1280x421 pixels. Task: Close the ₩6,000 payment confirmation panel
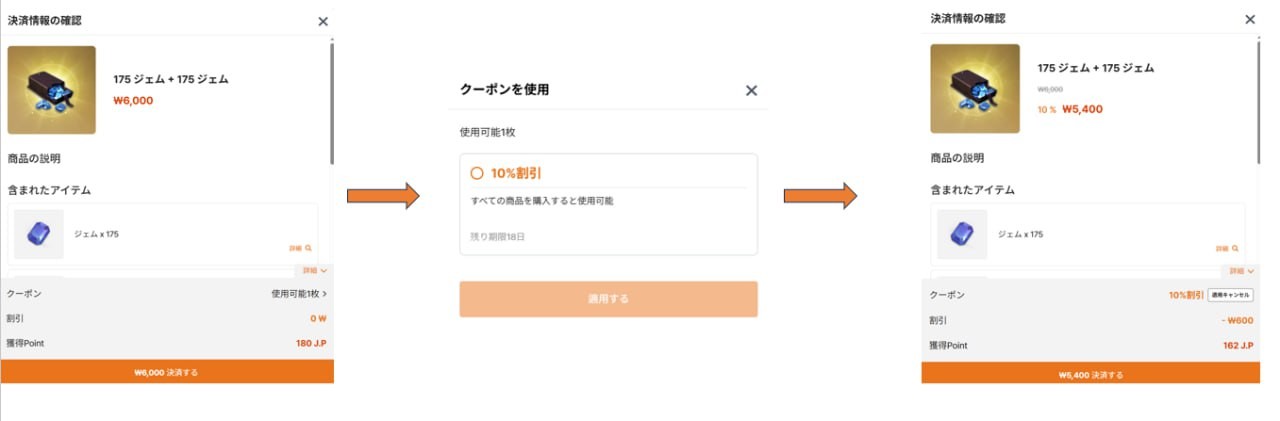point(322,21)
